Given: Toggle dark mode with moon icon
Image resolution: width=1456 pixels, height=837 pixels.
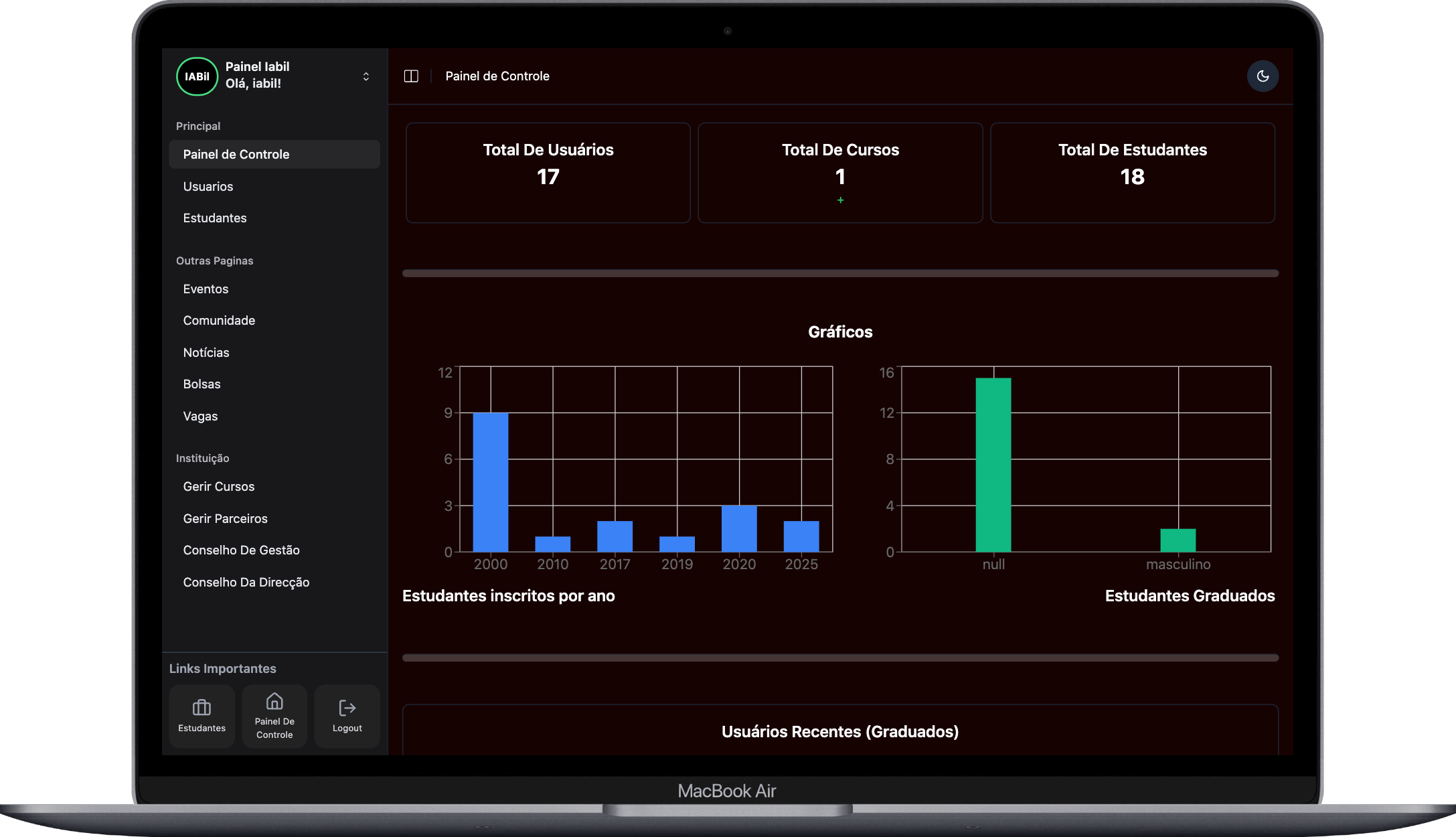Looking at the screenshot, I should [1263, 76].
